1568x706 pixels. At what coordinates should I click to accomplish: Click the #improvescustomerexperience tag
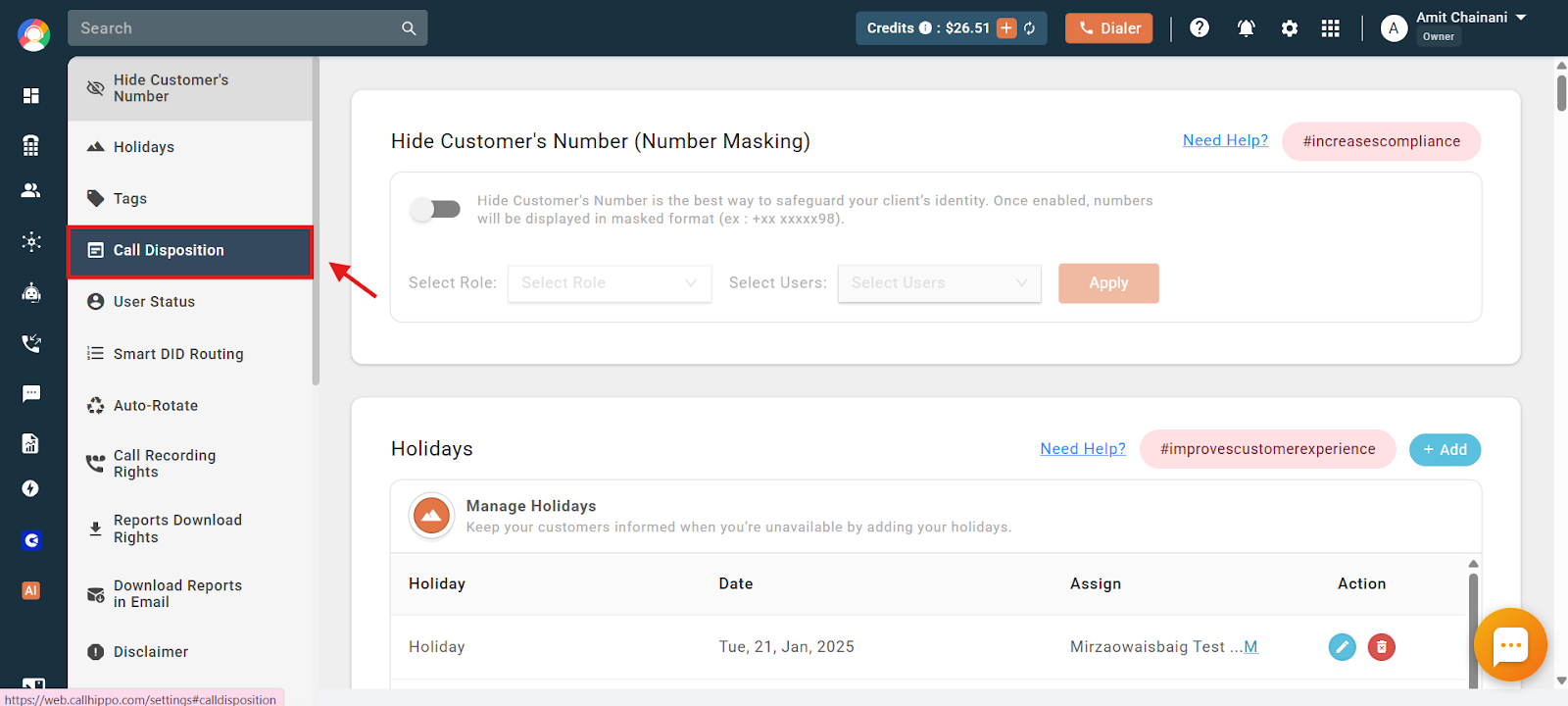(x=1268, y=449)
